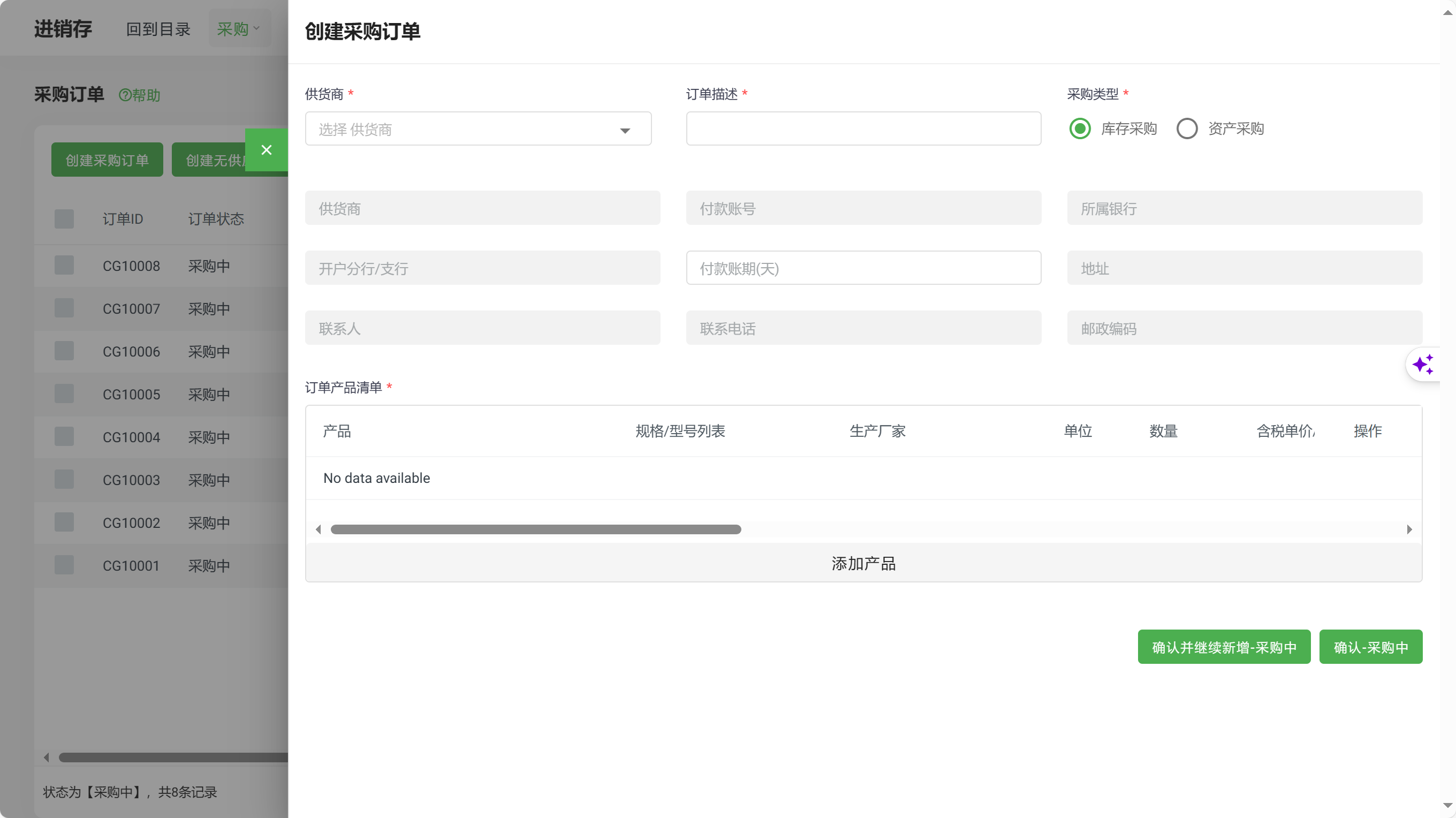Click the 含税单价 column header
1456x818 pixels.
[1285, 431]
